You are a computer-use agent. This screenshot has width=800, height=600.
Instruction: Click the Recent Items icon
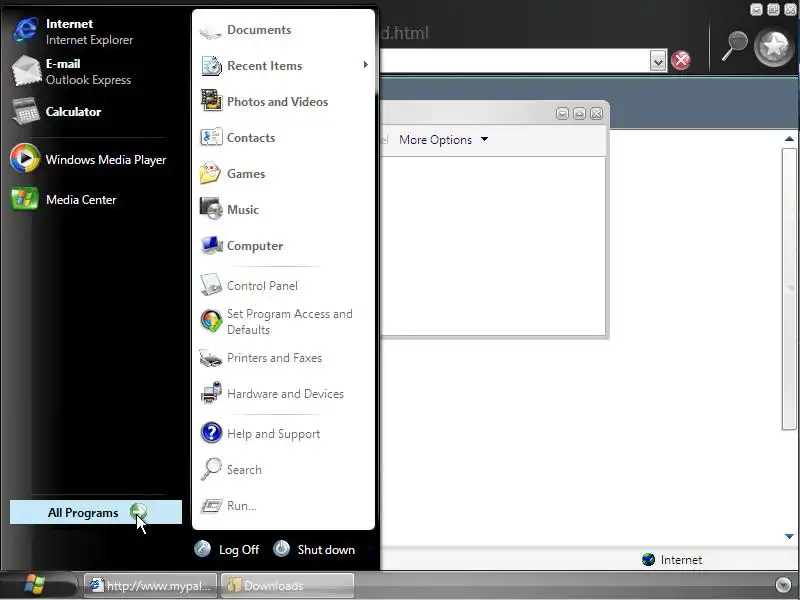point(211,66)
